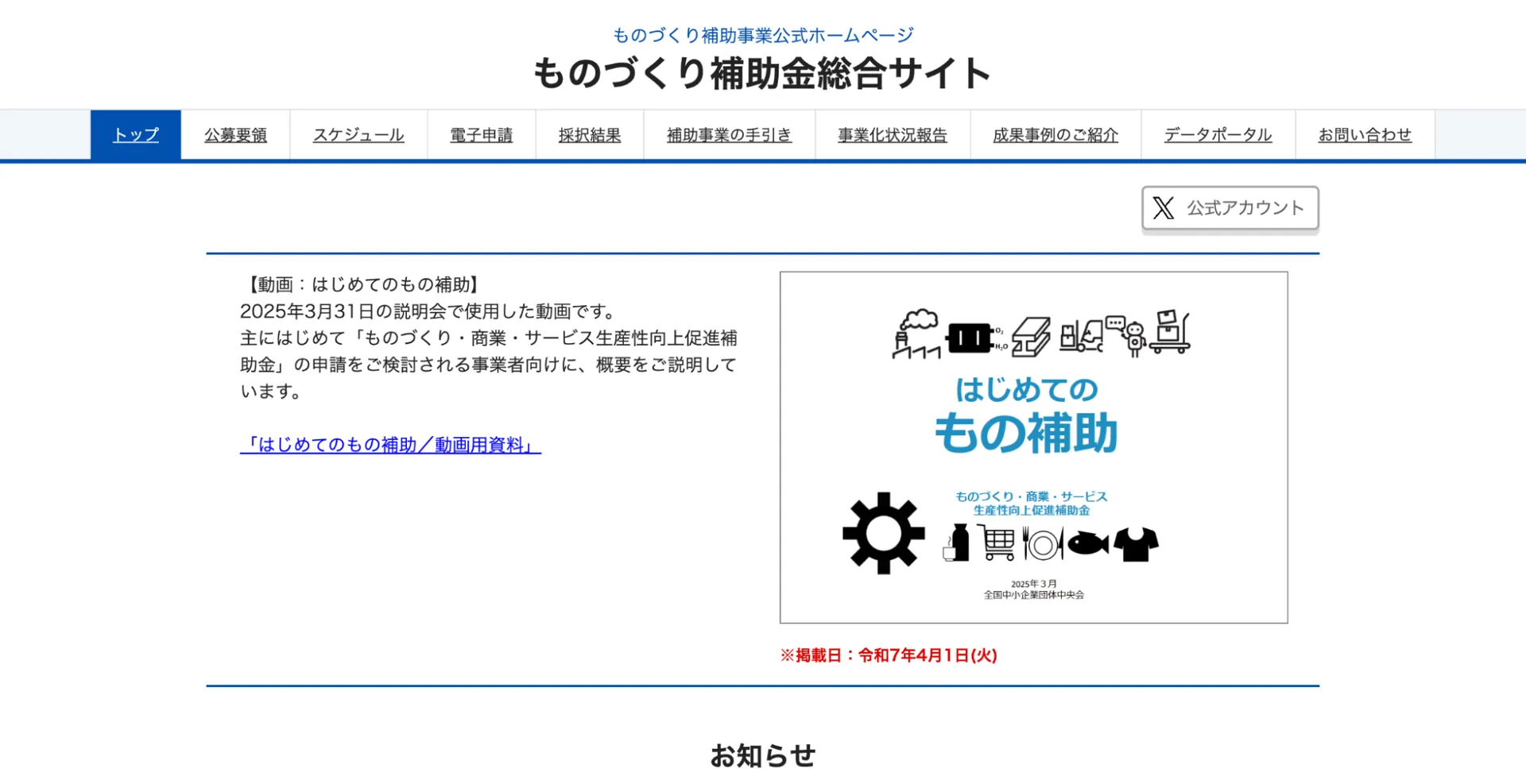The height and width of the screenshot is (784, 1526).
Task: Click 全国中小企業団体中央会 caption in thumbnail
Action: 1033,595
